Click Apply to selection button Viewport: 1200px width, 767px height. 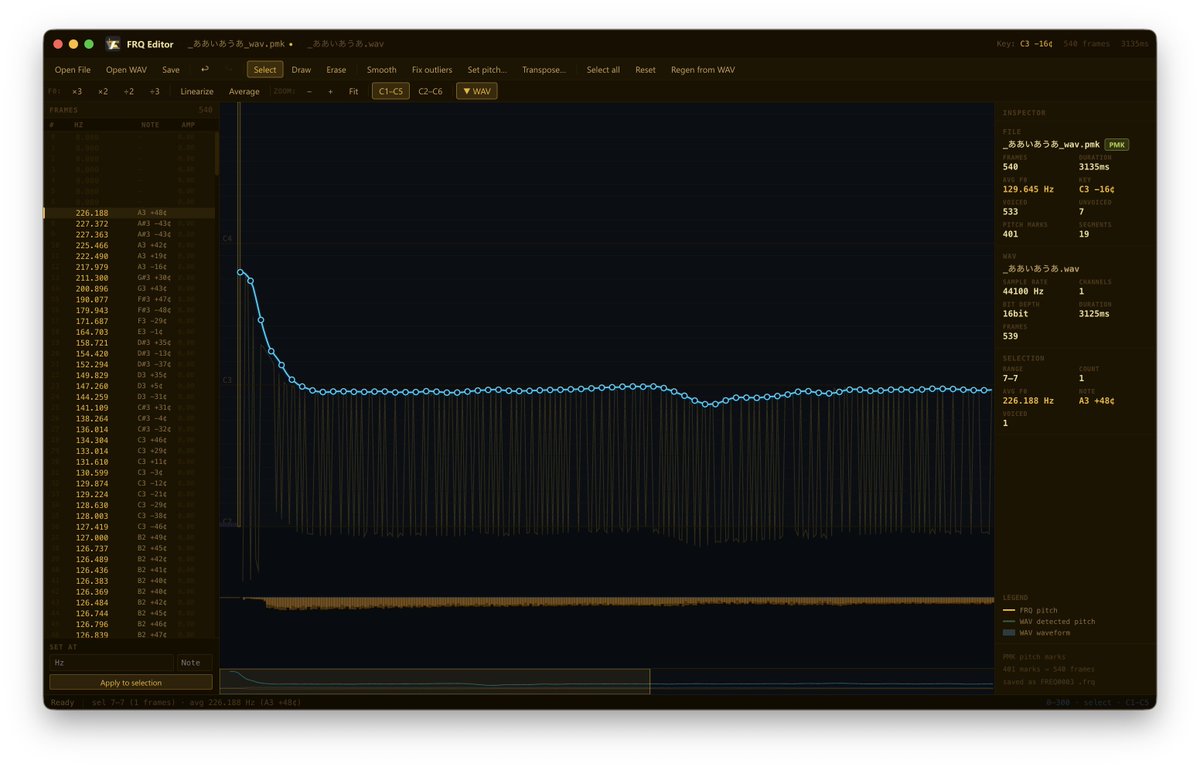[x=131, y=682]
